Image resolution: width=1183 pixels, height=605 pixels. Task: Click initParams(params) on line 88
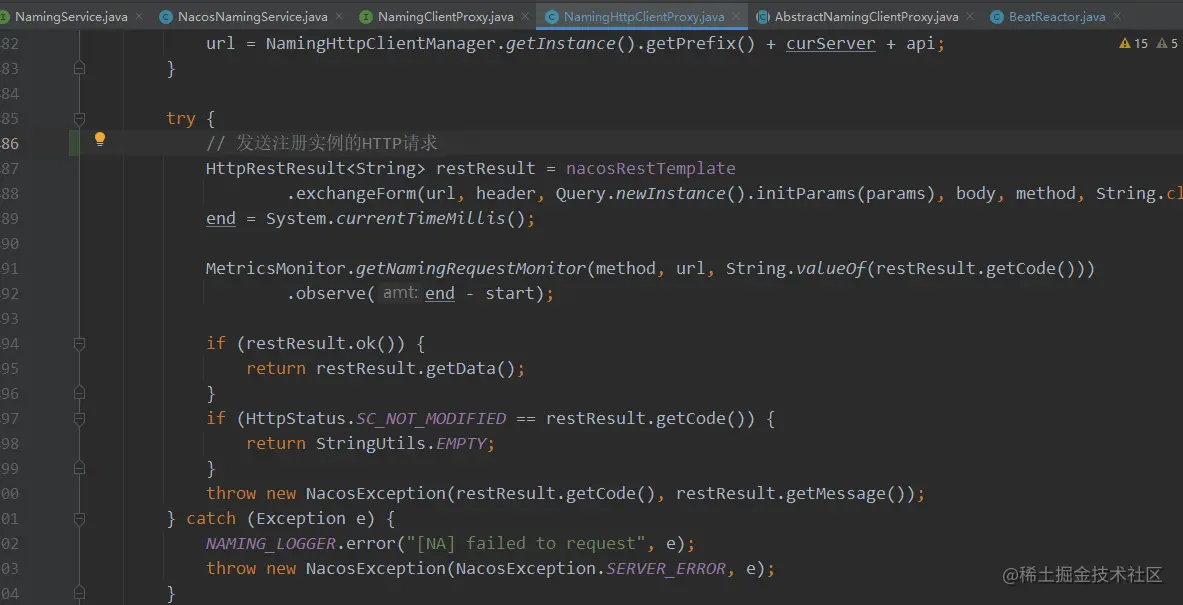(844, 193)
